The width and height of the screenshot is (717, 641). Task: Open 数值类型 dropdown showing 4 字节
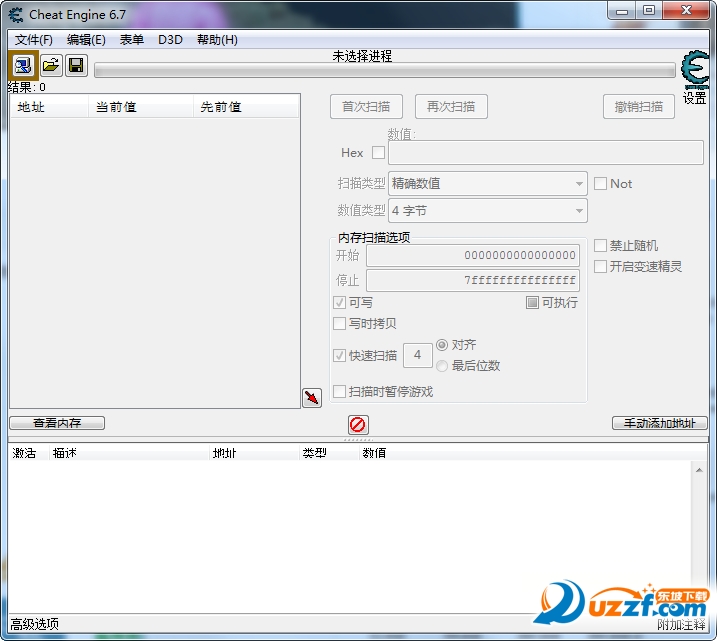click(x=487, y=211)
